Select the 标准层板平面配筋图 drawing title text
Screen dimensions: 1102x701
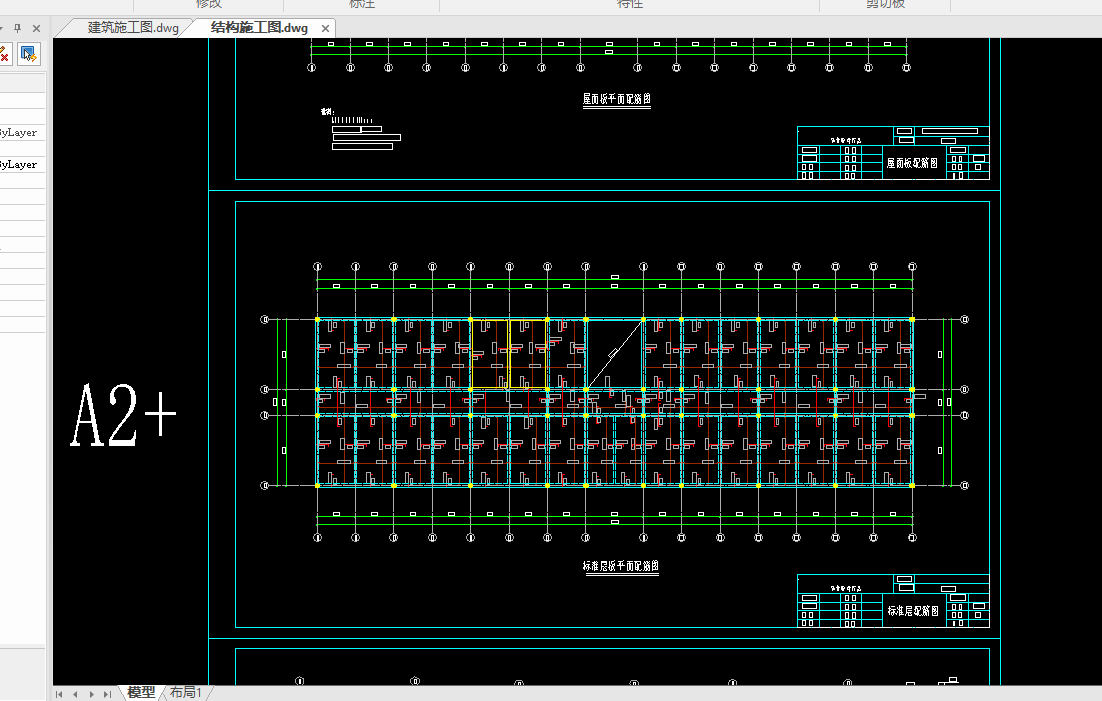pos(621,566)
